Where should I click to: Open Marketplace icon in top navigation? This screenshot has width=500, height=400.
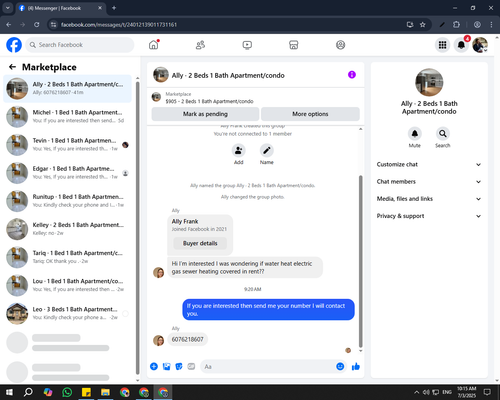pyautogui.click(x=294, y=45)
